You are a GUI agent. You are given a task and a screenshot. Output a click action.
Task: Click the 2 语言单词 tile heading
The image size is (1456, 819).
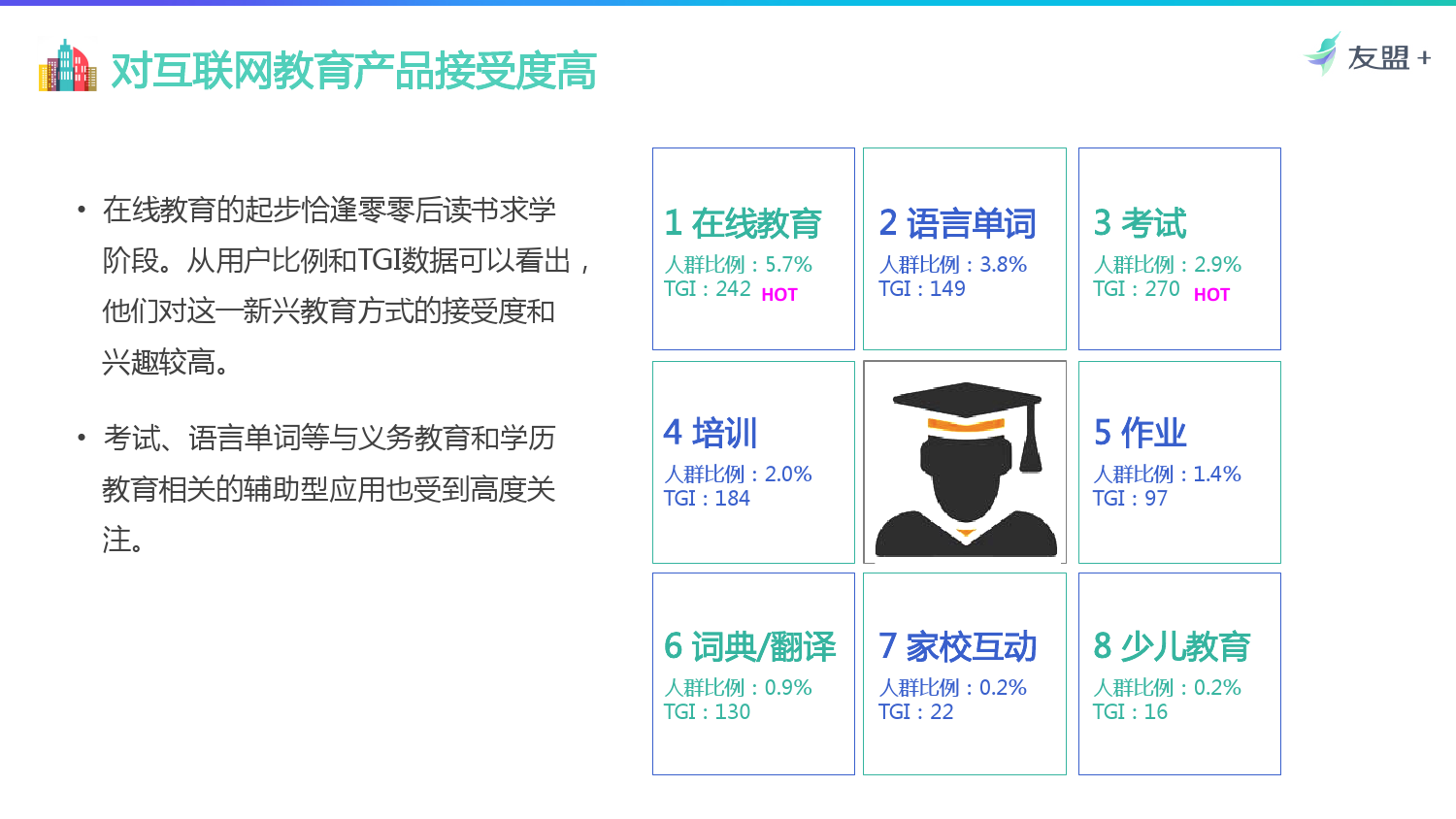click(x=957, y=223)
